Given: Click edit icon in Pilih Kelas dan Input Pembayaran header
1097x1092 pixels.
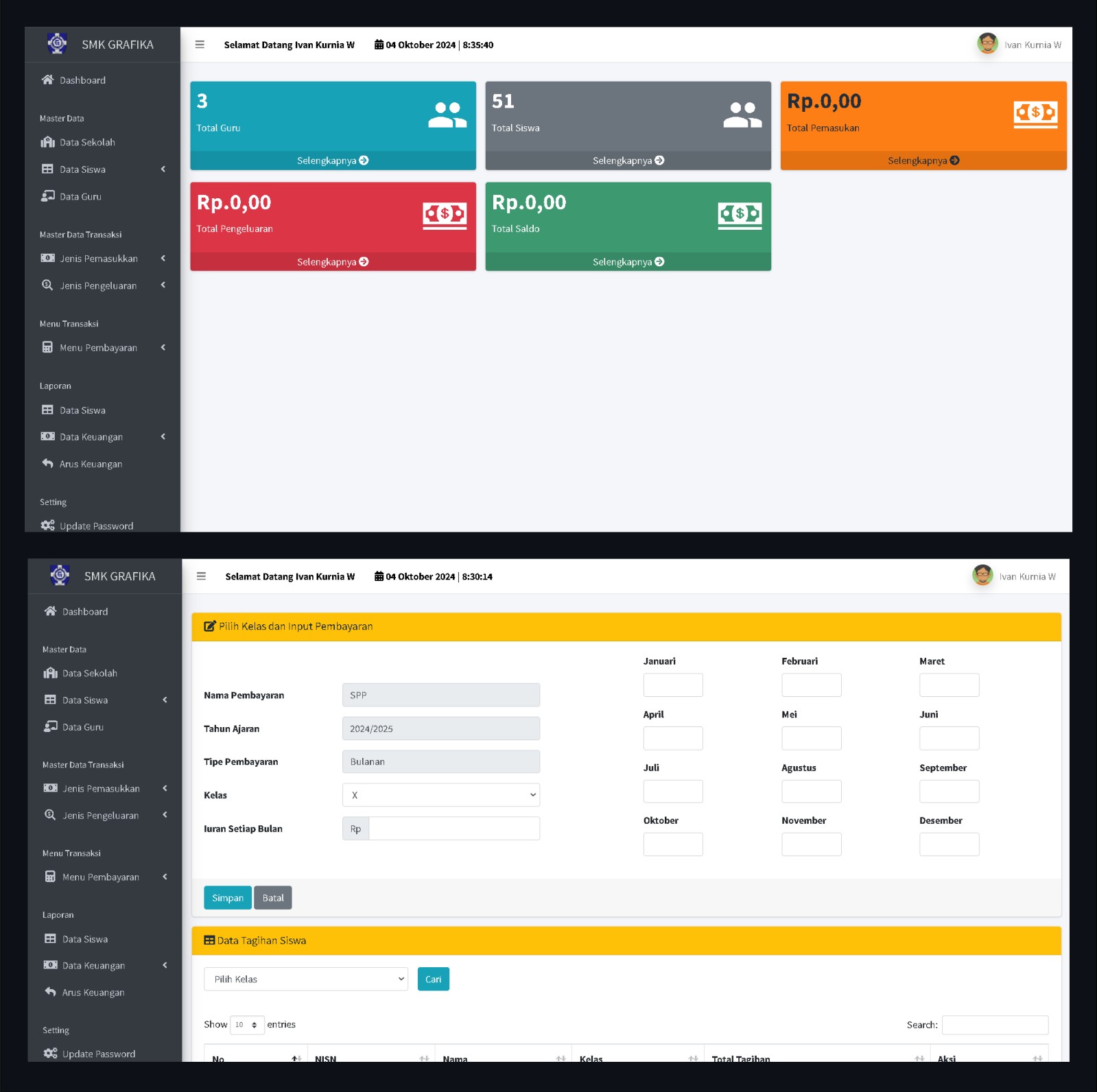Looking at the screenshot, I should 210,626.
